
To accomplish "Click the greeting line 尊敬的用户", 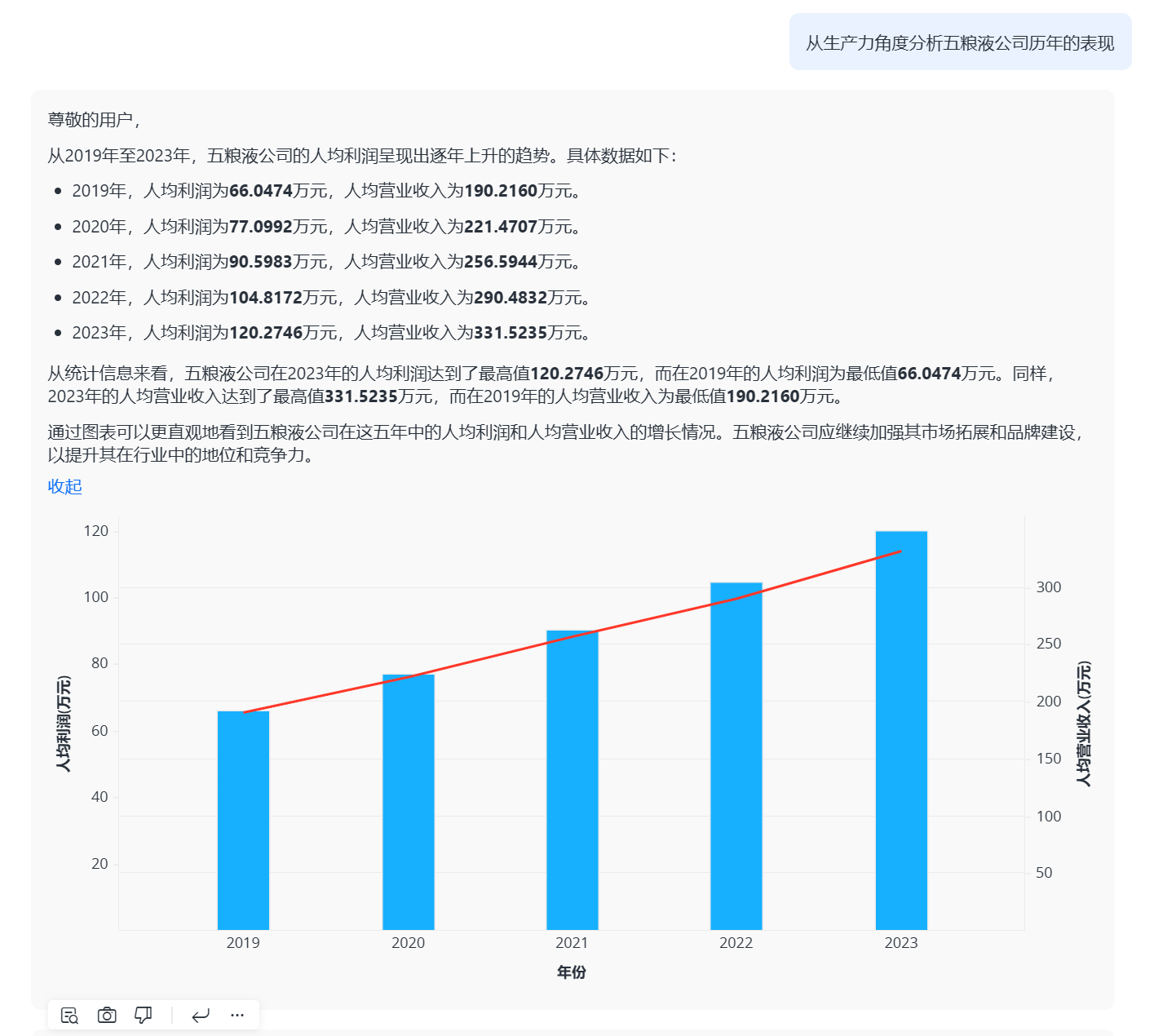I will point(95,120).
